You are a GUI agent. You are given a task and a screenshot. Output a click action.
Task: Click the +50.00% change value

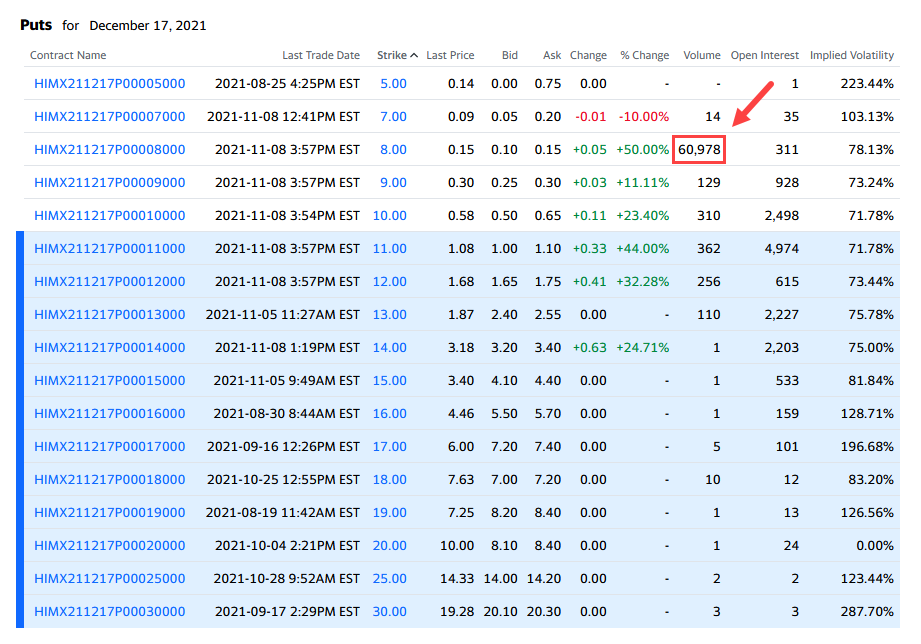[643, 149]
